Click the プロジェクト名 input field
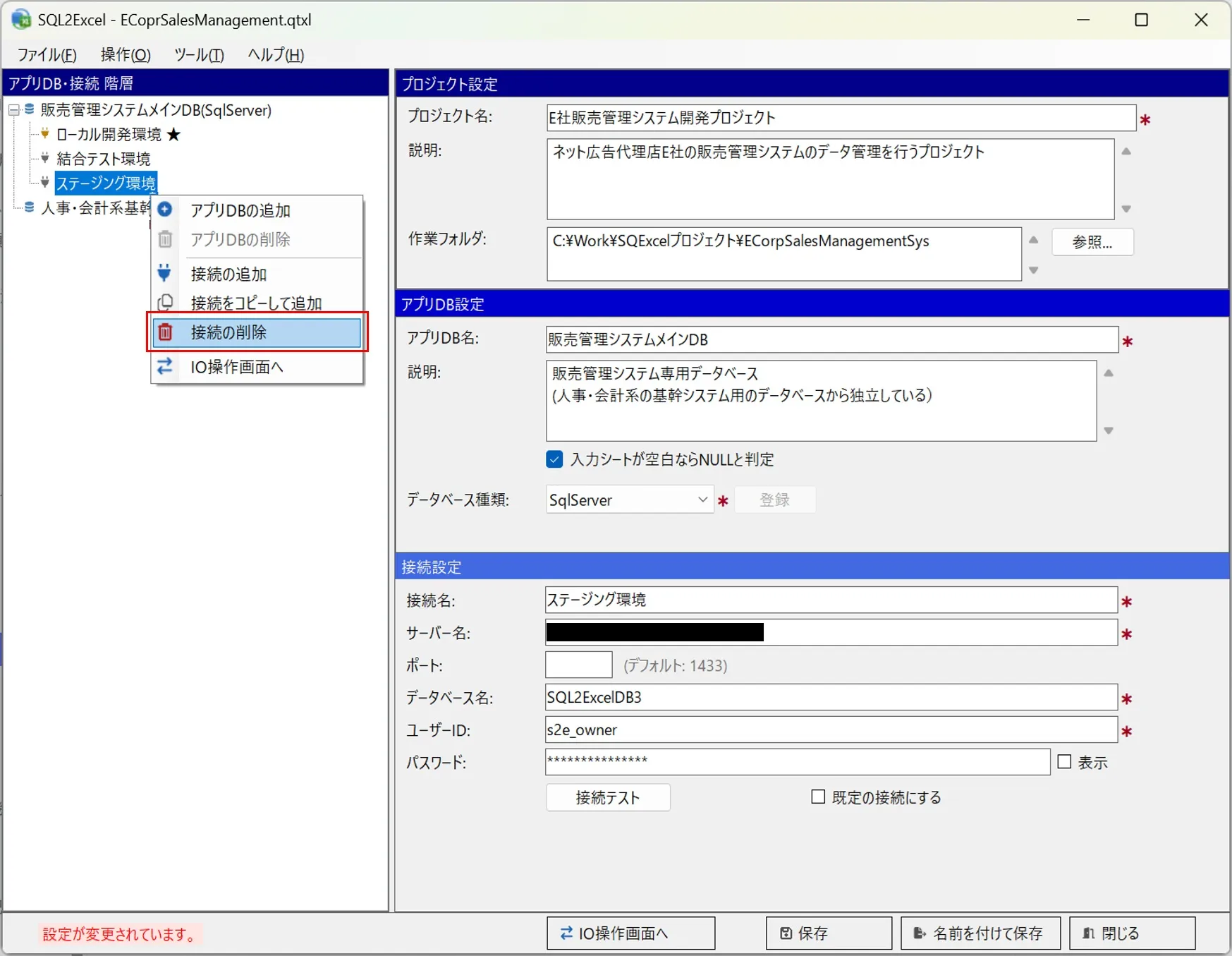Viewport: 1232px width, 956px height. coord(841,118)
